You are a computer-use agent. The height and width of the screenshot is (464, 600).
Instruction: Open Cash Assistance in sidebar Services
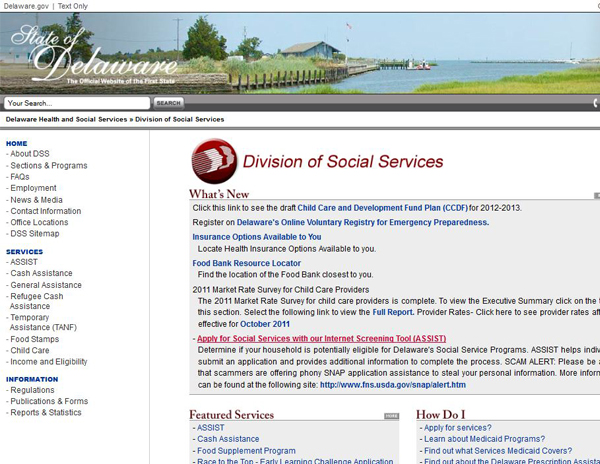click(x=41, y=273)
